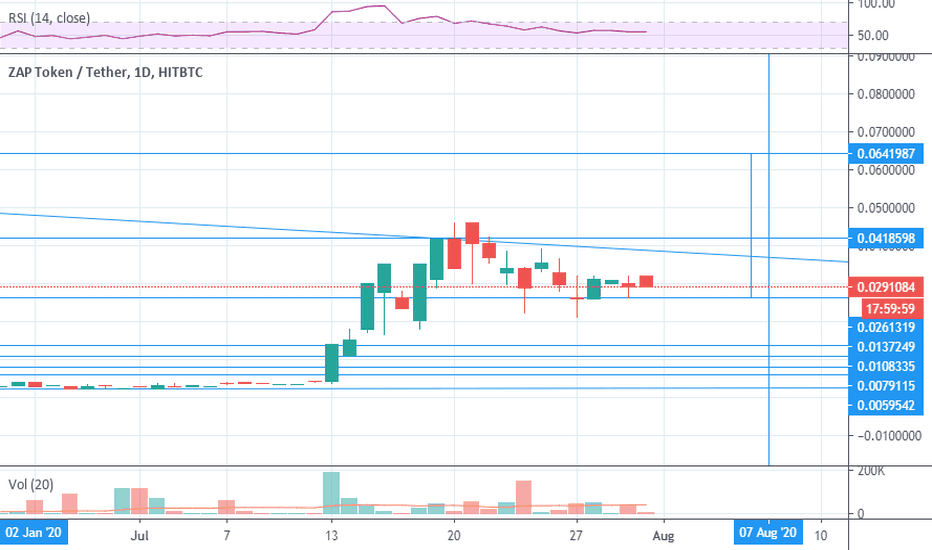The width and height of the screenshot is (932, 550).
Task: Click the highest red candle after 20
Action: point(472,233)
